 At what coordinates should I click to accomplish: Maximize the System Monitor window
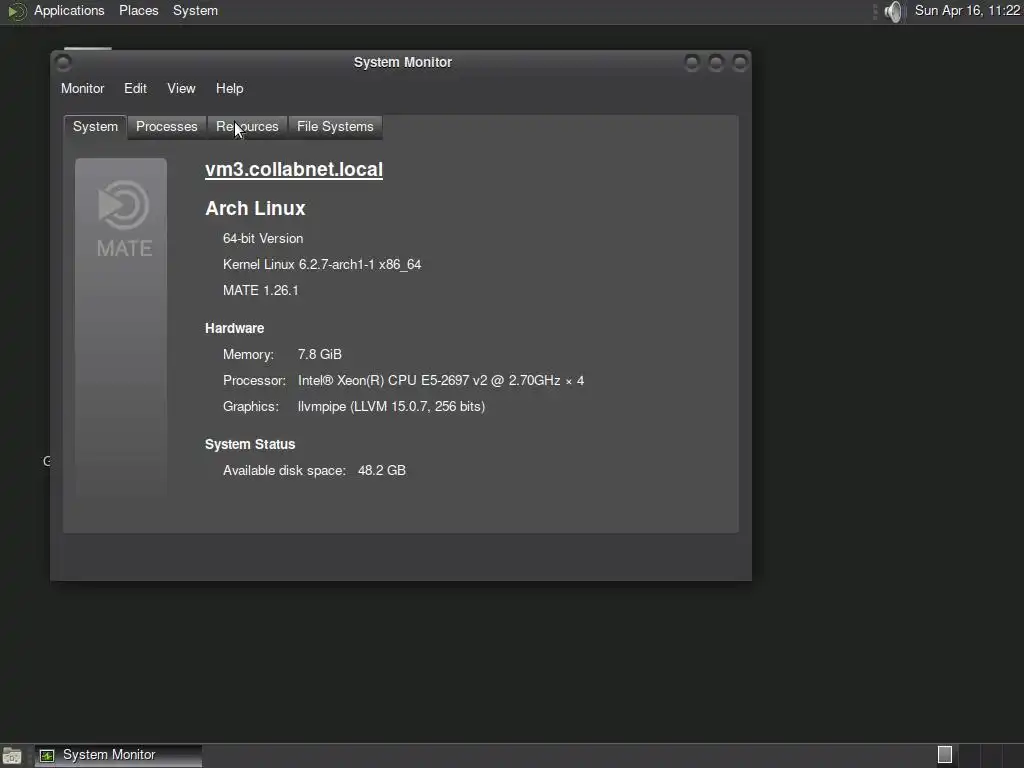[x=716, y=63]
